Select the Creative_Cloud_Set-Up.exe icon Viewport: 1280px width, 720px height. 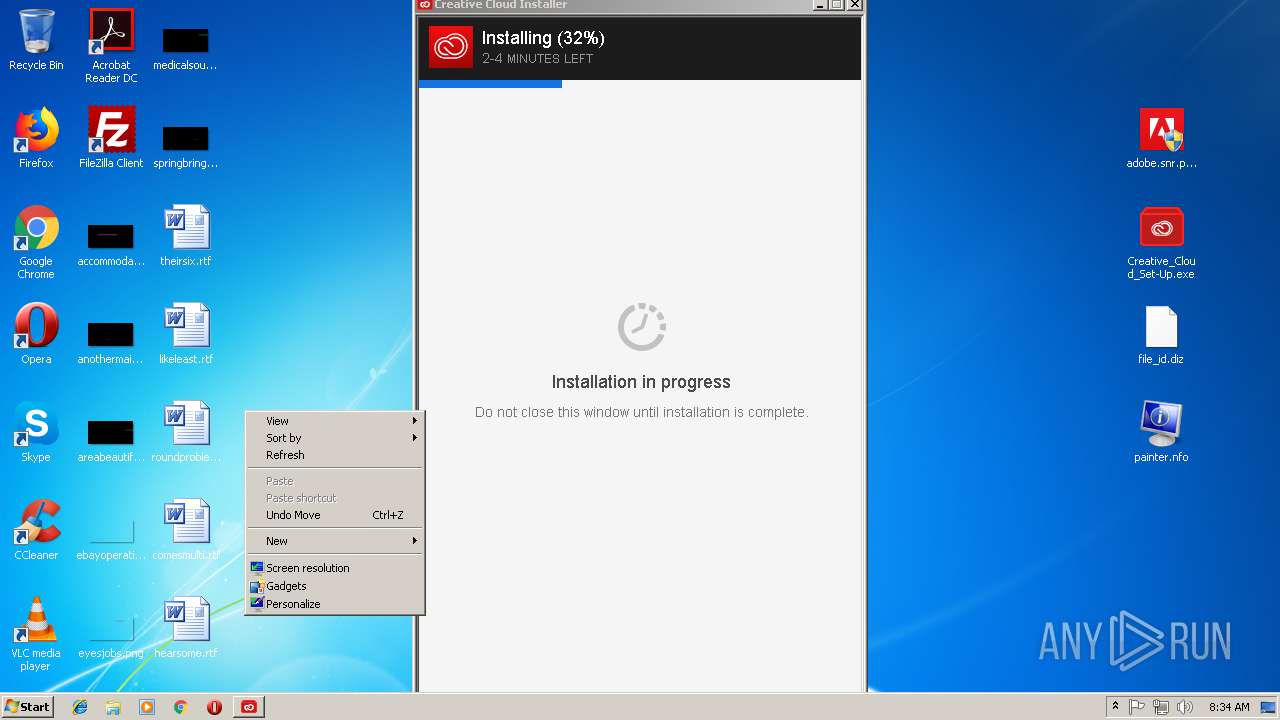(x=1161, y=242)
